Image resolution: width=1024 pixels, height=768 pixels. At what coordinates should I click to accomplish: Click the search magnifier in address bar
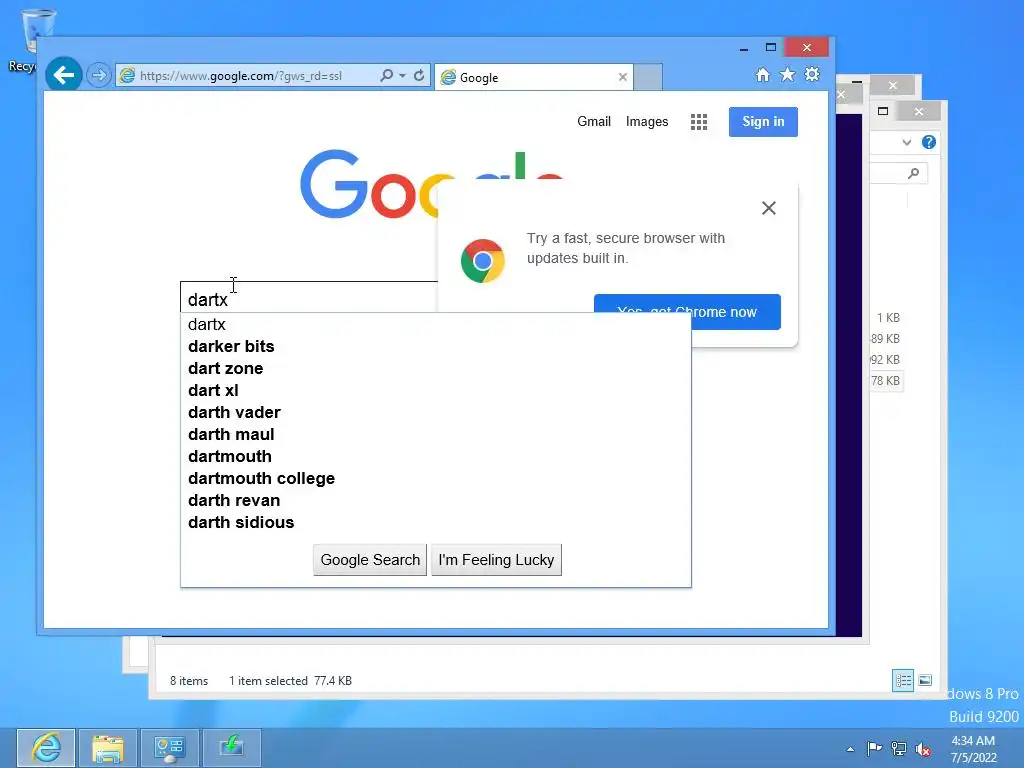(387, 75)
